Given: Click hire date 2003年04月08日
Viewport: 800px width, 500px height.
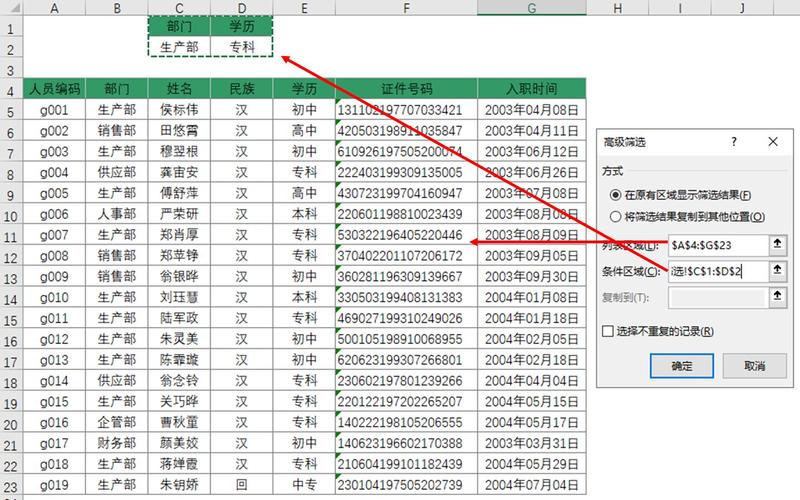Looking at the screenshot, I should [532, 110].
